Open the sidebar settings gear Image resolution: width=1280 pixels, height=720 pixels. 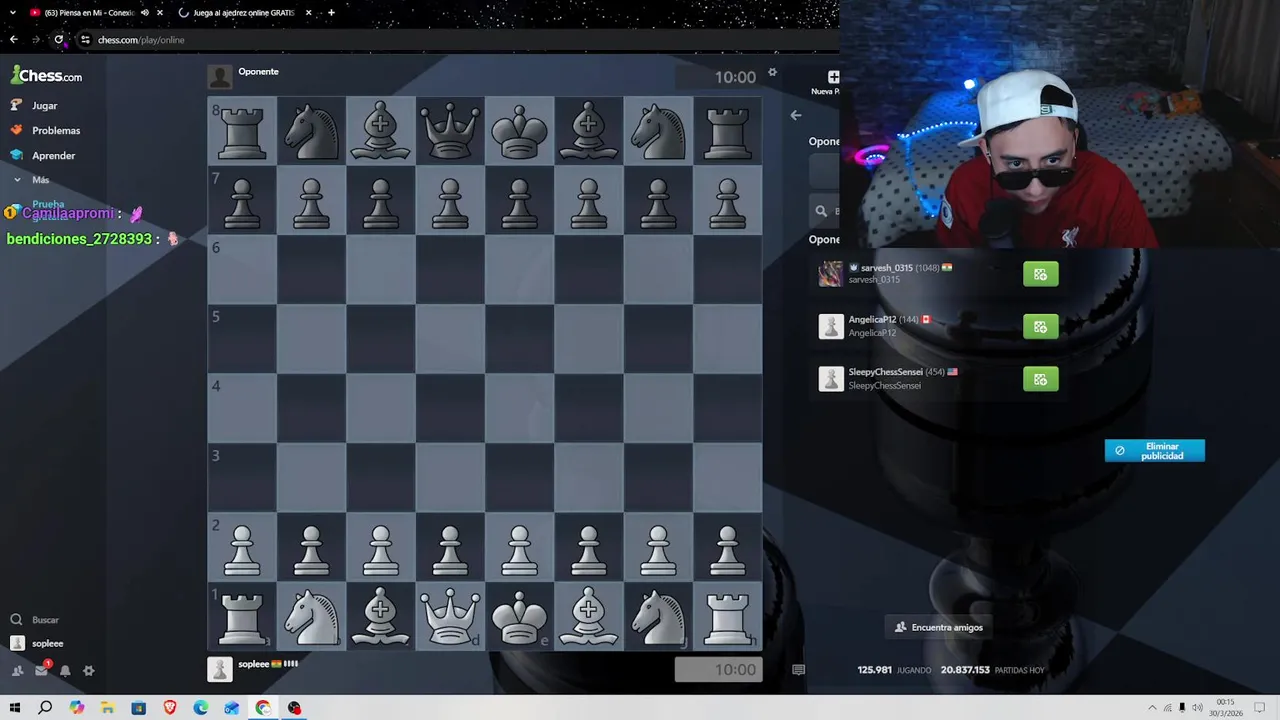coord(89,671)
